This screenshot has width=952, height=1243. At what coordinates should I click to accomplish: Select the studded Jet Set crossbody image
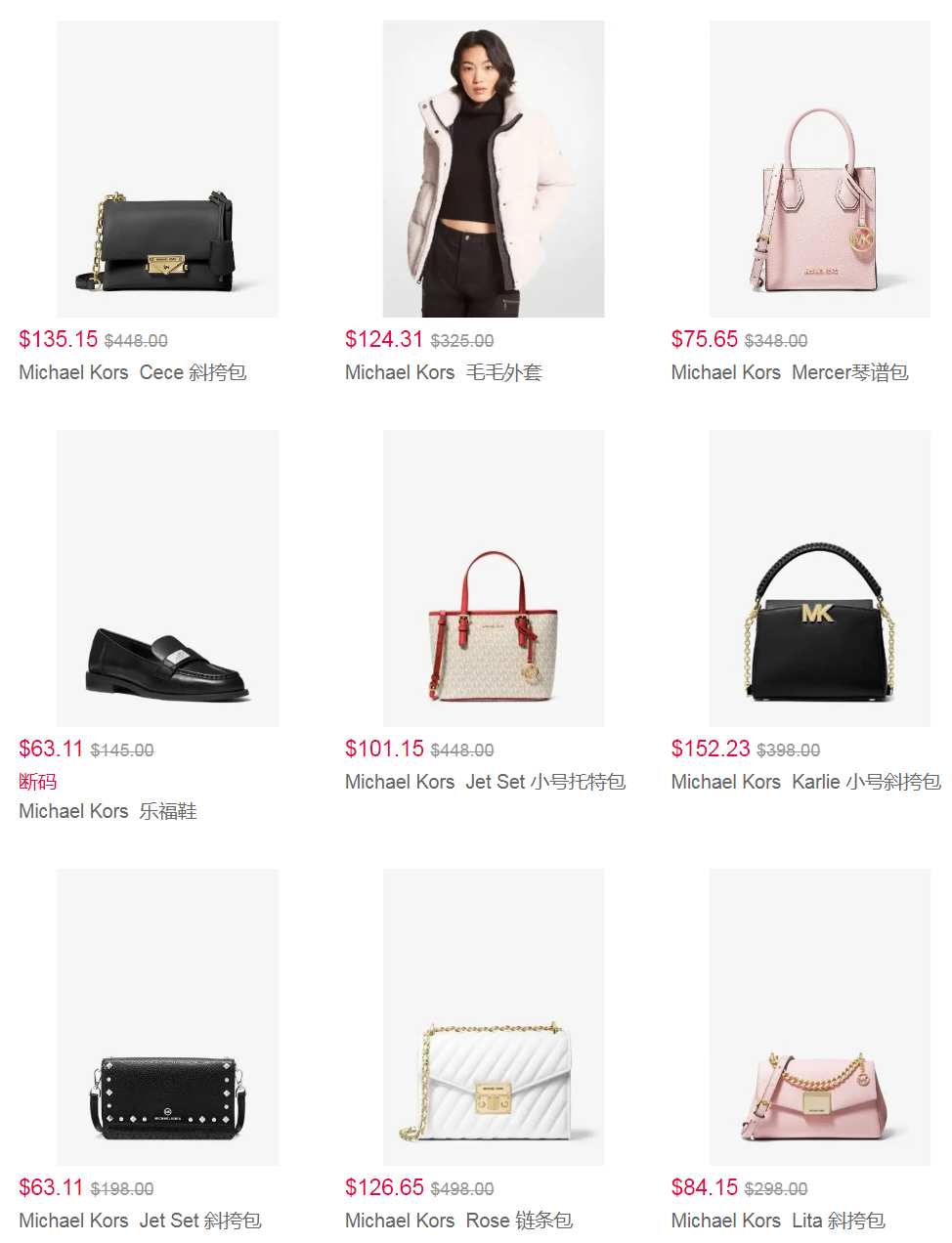point(167,1017)
